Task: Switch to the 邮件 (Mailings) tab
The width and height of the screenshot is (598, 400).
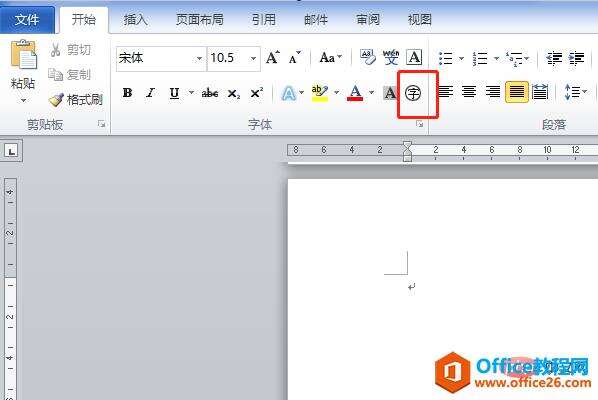Action: tap(316, 19)
